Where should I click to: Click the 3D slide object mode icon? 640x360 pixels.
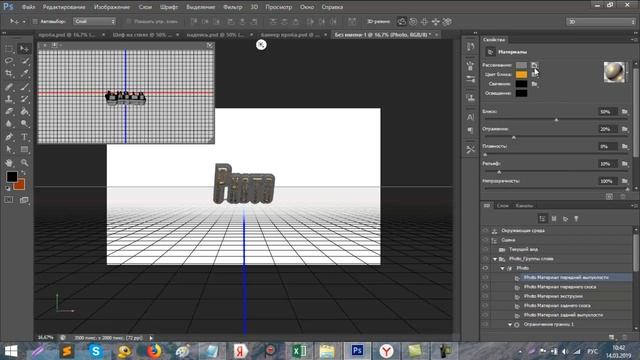coord(436,22)
